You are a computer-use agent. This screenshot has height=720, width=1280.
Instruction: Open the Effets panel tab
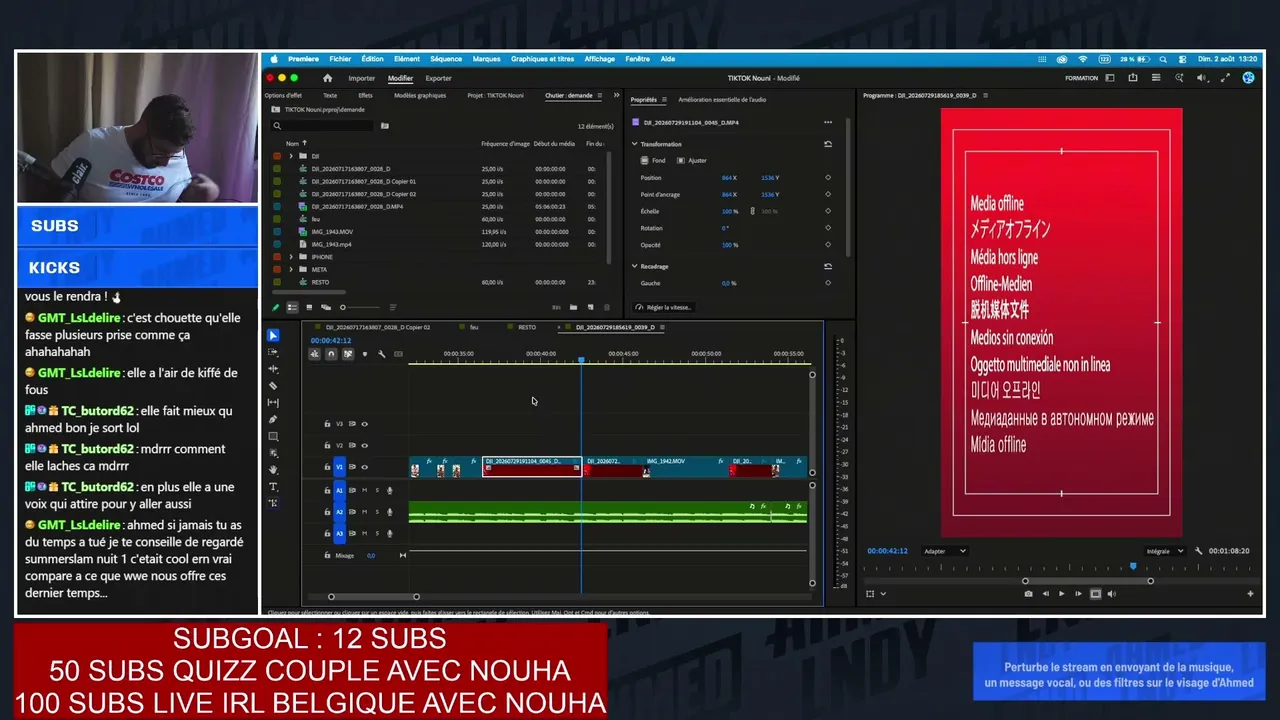tap(365, 96)
